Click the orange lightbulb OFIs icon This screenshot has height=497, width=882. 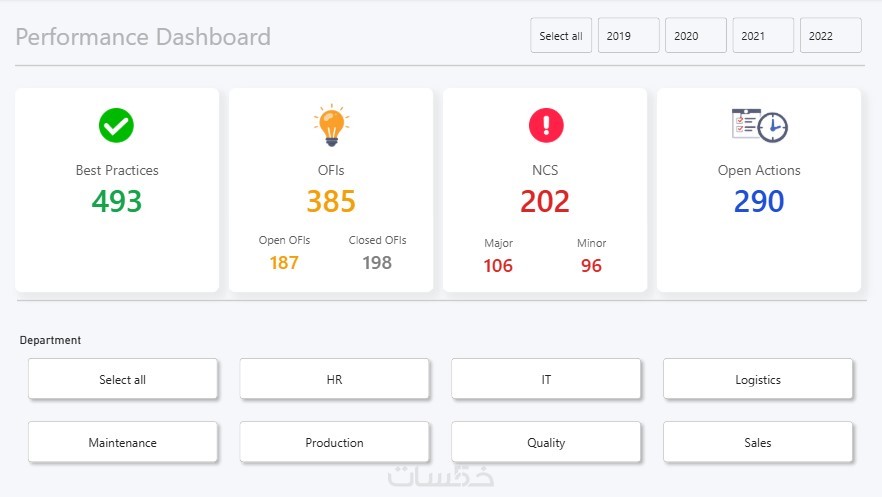pyautogui.click(x=331, y=125)
